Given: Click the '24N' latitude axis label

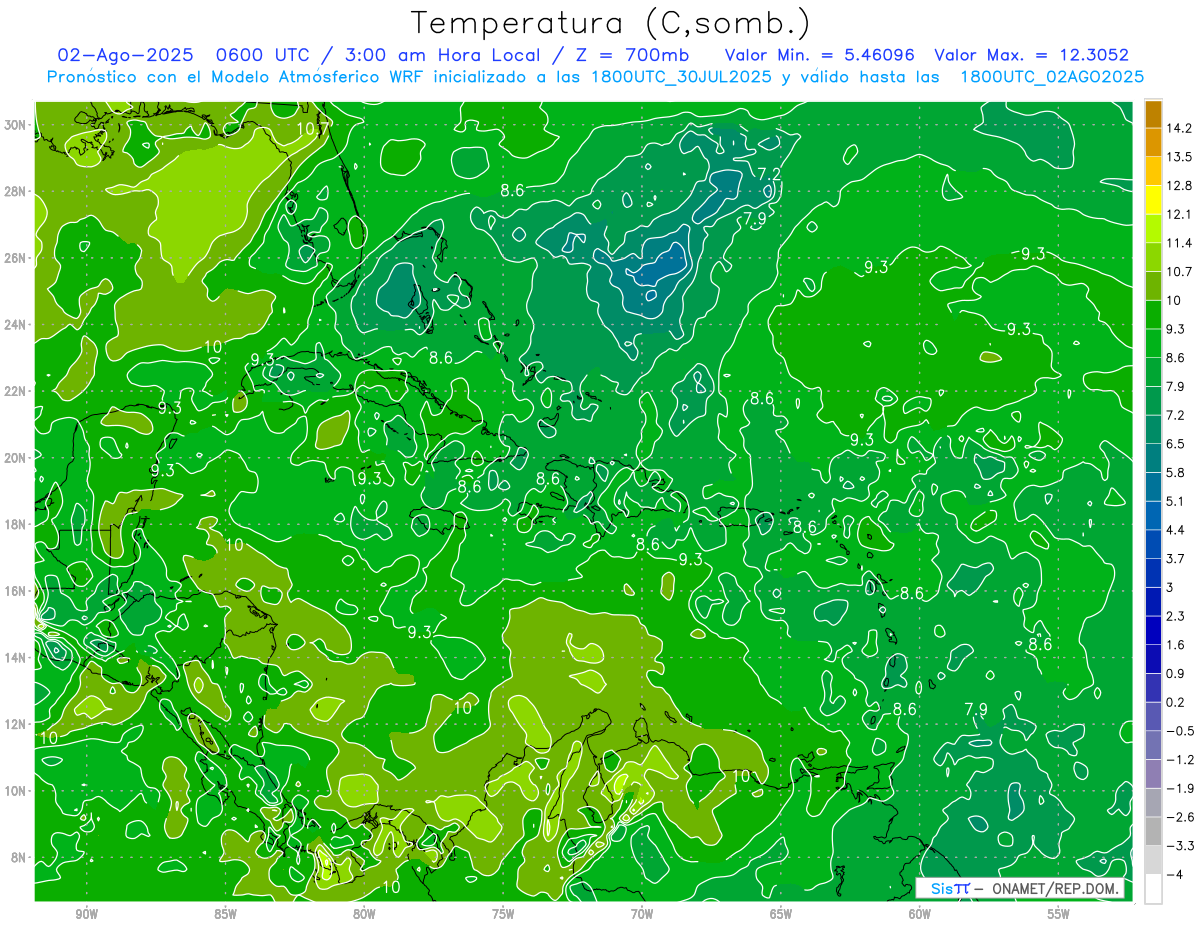Looking at the screenshot, I should [x=16, y=325].
